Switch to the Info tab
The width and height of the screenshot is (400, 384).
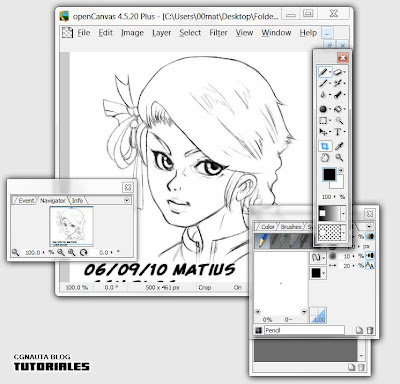pos(77,200)
